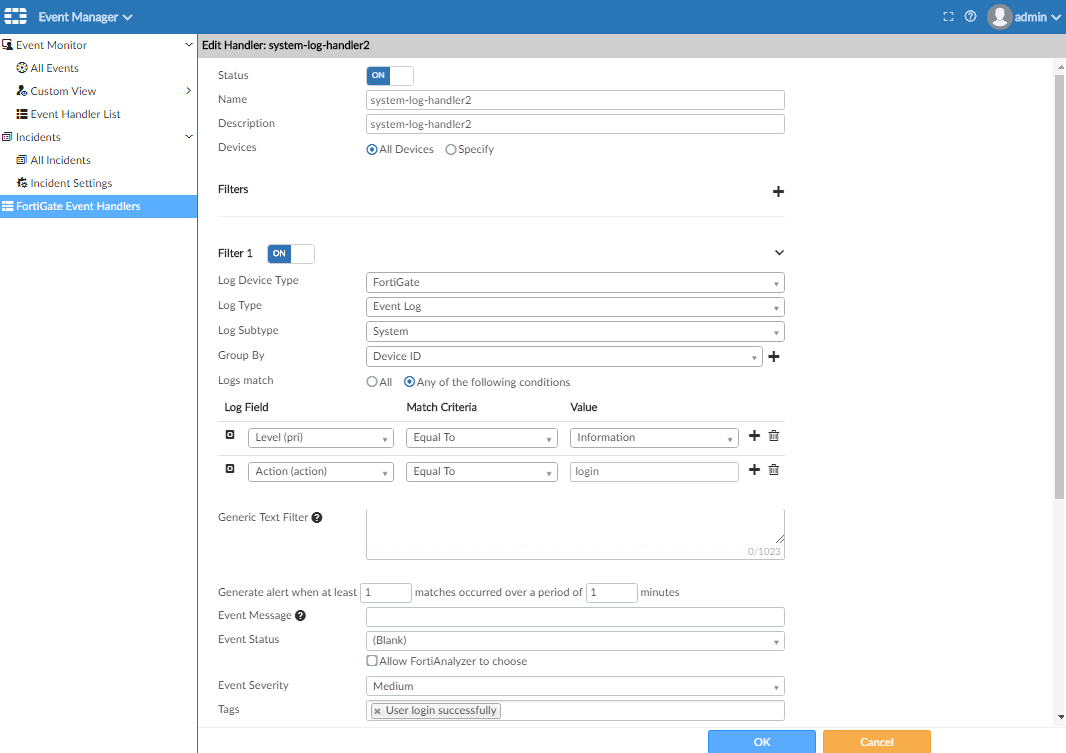Click the Event Message input field
This screenshot has width=1066, height=753.
point(575,617)
